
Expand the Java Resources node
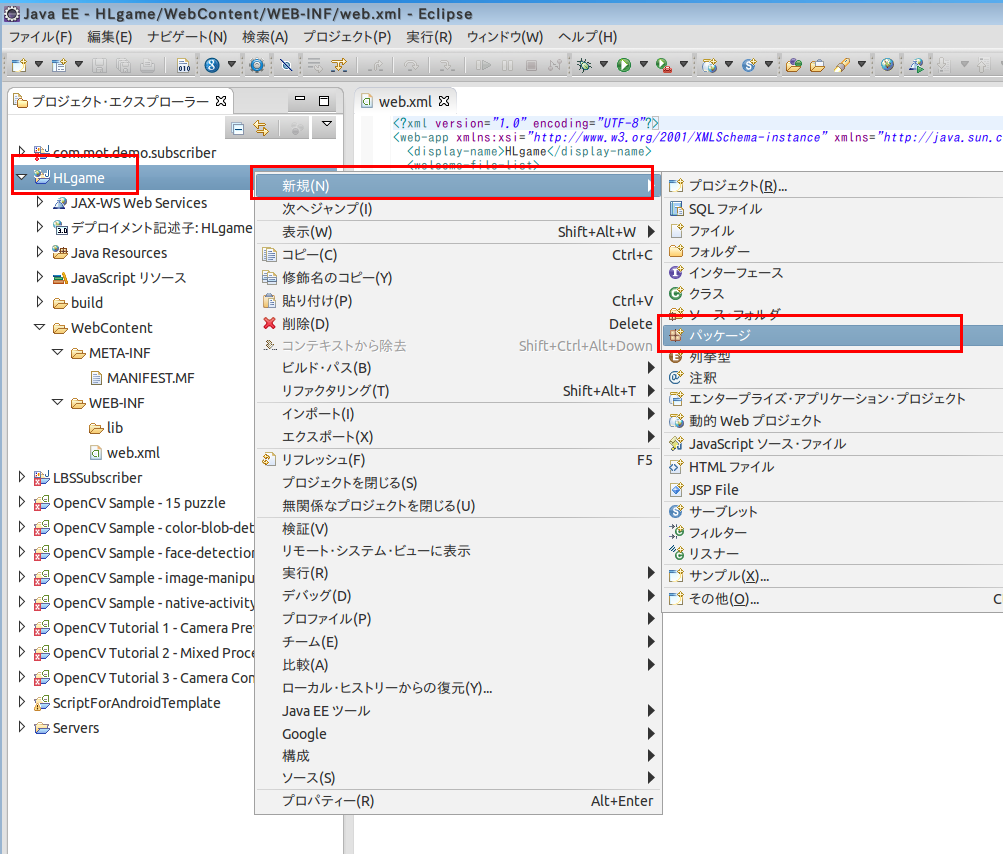pyautogui.click(x=40, y=252)
